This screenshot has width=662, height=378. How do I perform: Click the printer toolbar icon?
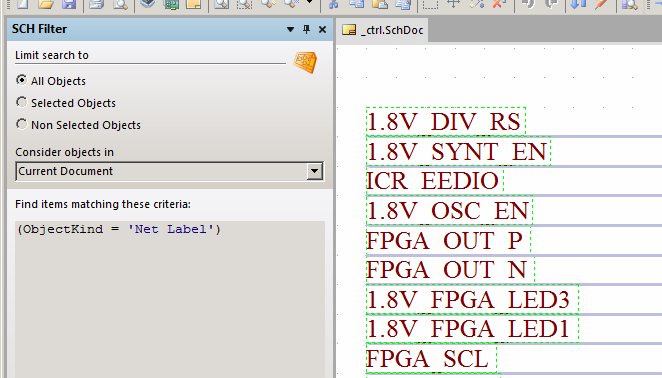point(97,4)
